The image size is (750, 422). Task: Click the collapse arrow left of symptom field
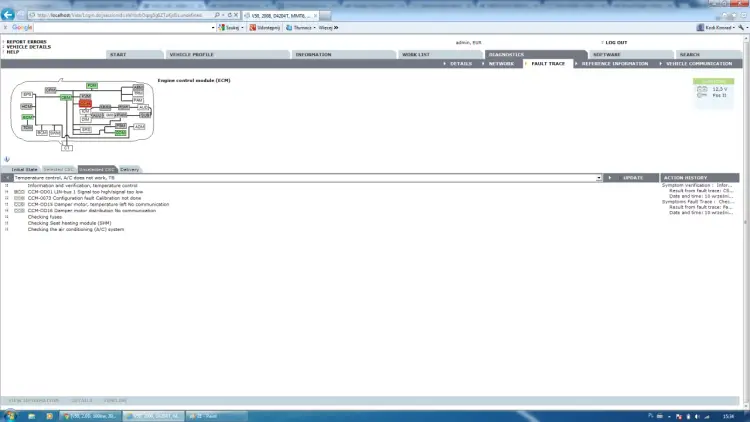pyautogui.click(x=7, y=178)
